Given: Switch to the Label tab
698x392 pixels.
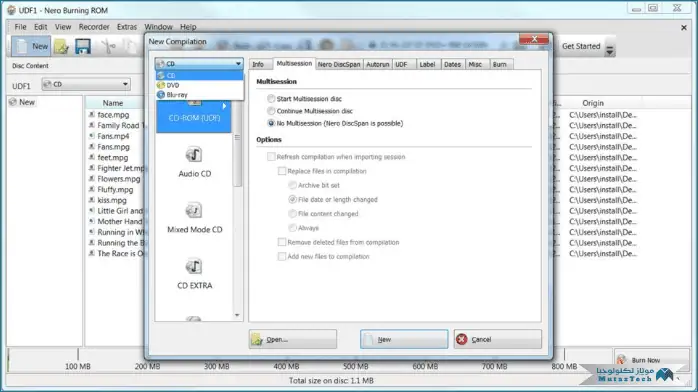Looking at the screenshot, I should [x=427, y=65].
